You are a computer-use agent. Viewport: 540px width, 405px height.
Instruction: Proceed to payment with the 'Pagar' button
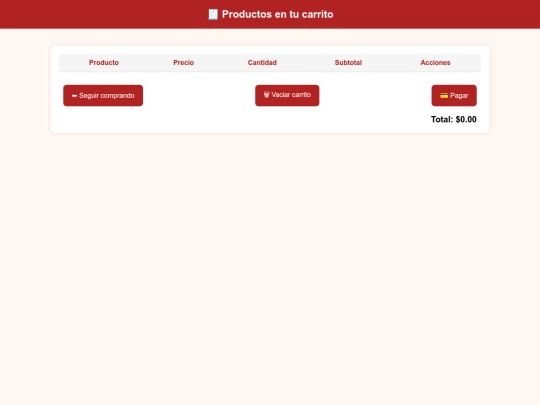coord(454,95)
